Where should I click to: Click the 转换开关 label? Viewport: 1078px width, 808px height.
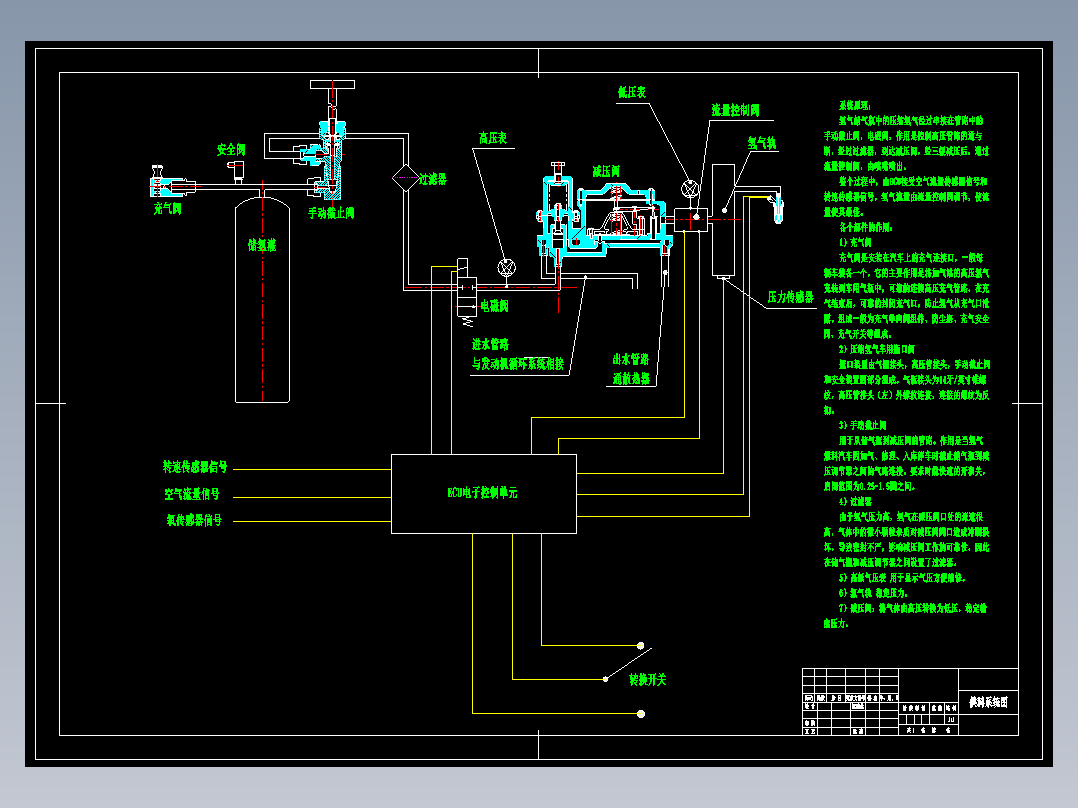tap(648, 679)
